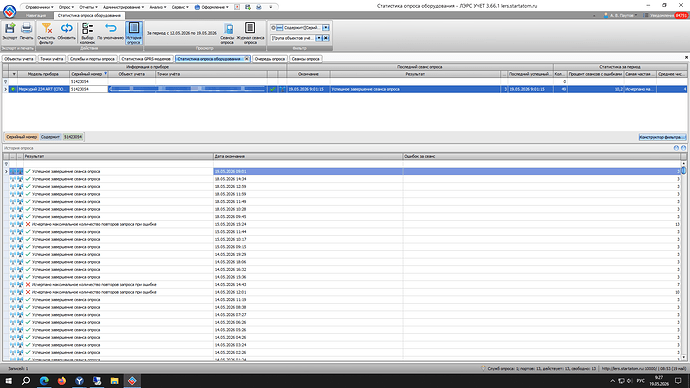Image resolution: width=690 pixels, height=388 pixels.
Task: Open the Справочники menu
Action: [x=39, y=7]
